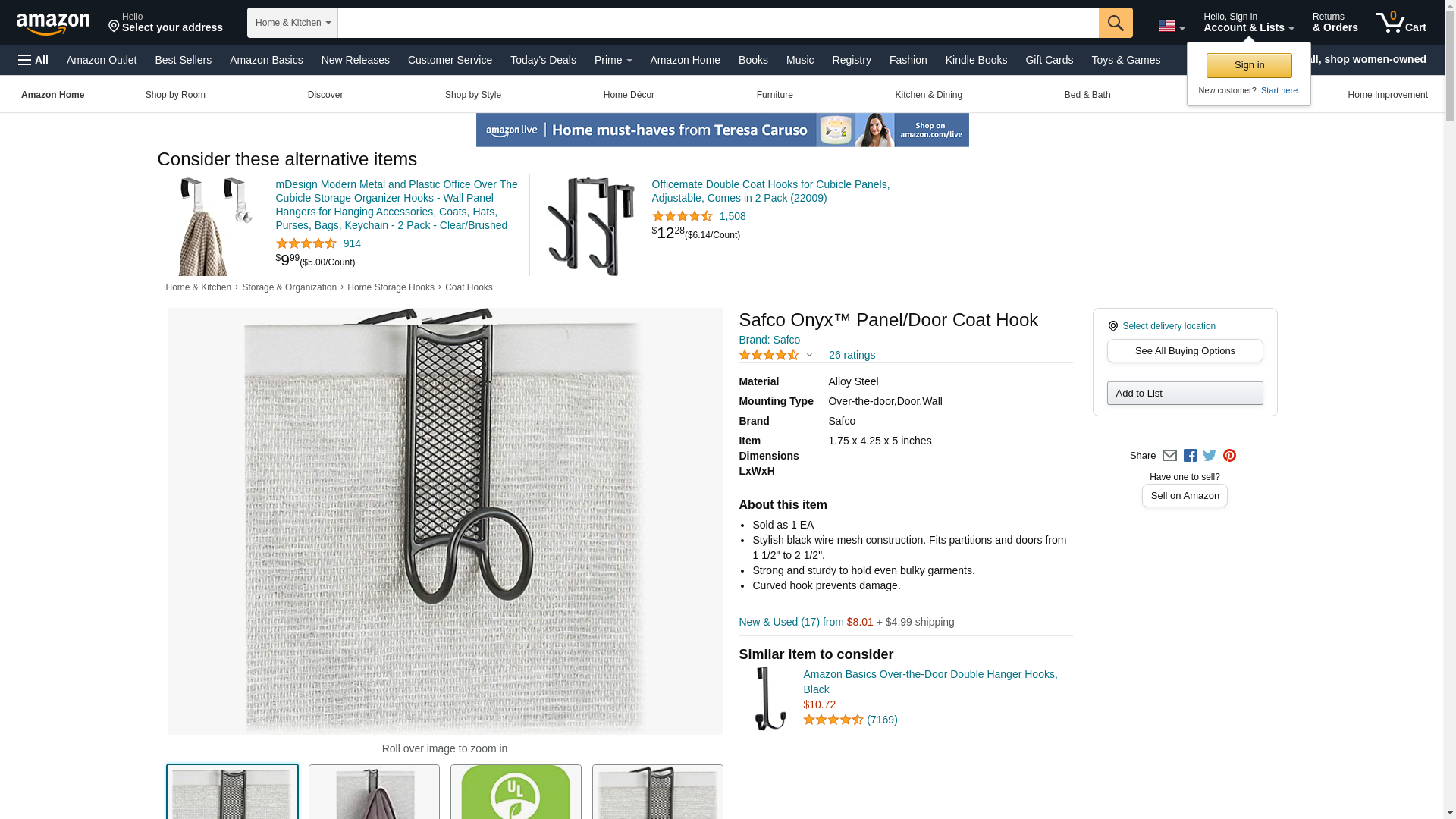Open Today's Deals in navigation bar

(x=543, y=60)
